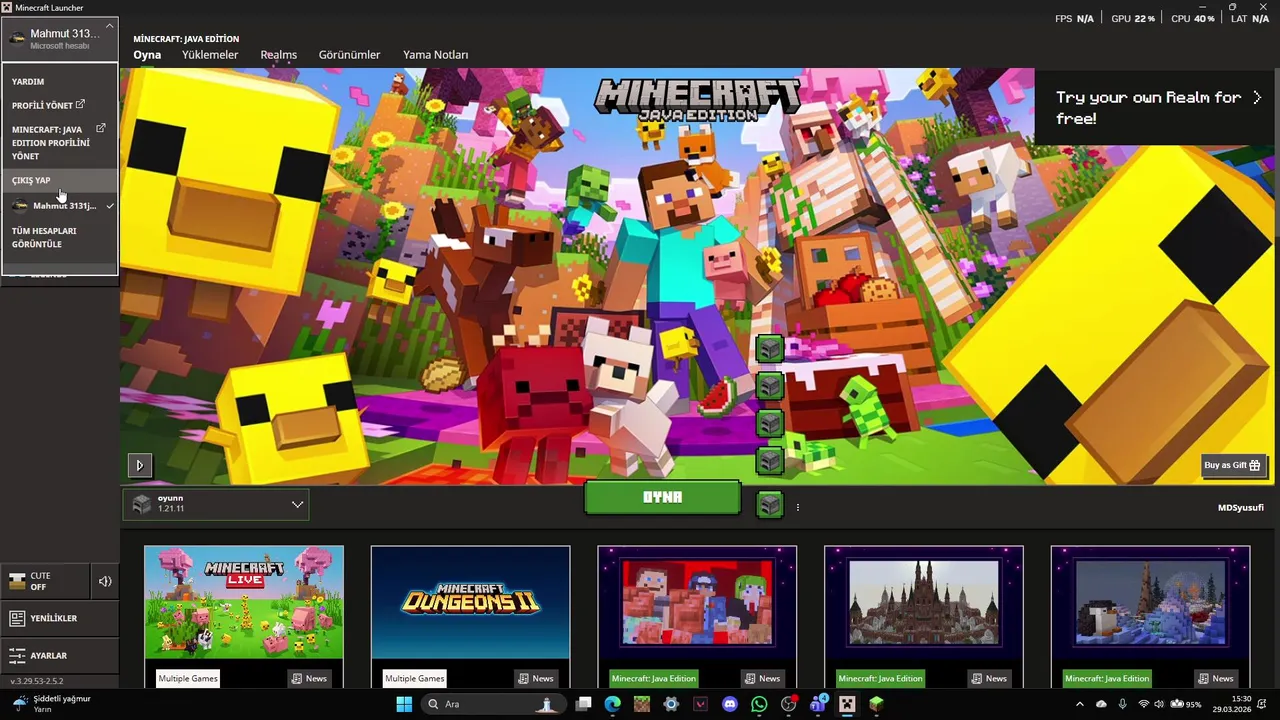Click the battery 95% tray indicator
Screen dimensions: 1280x720
pyautogui.click(x=1186, y=704)
